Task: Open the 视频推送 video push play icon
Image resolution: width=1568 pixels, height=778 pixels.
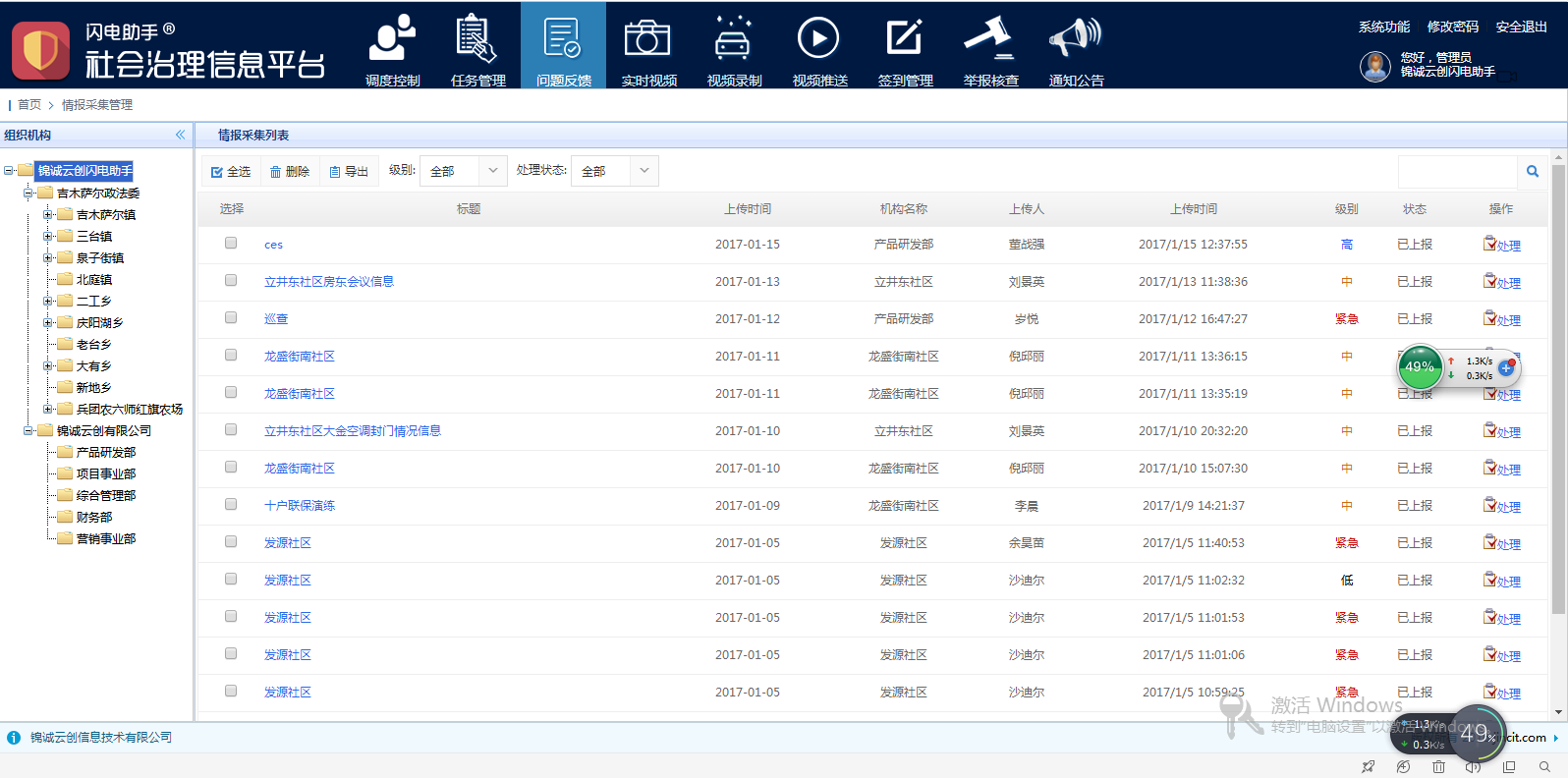Action: pyautogui.click(x=819, y=49)
